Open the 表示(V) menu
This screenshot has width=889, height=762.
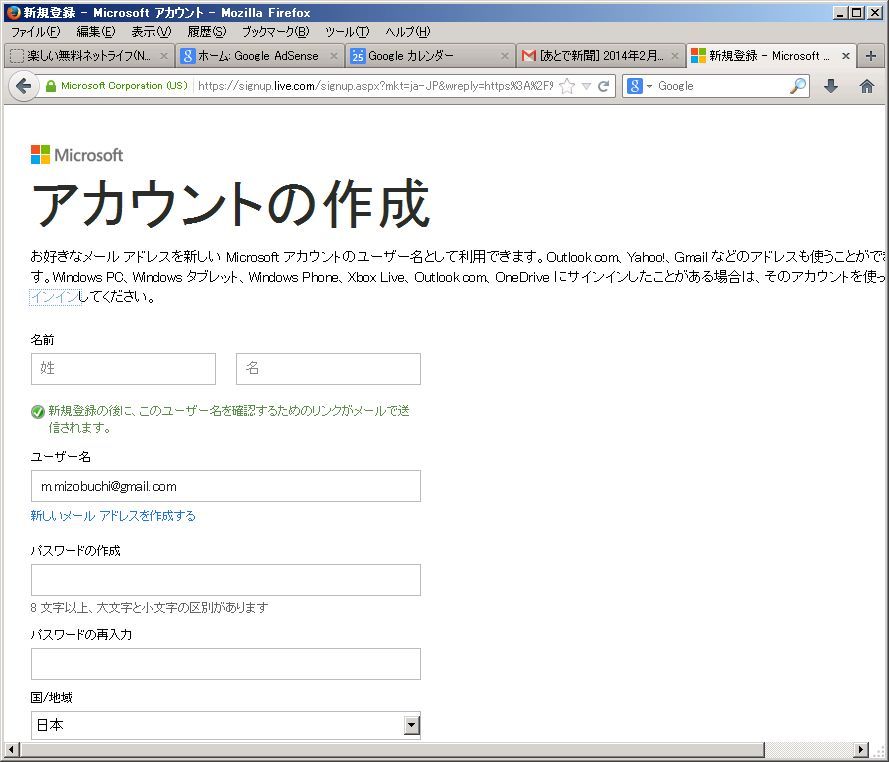[x=151, y=32]
